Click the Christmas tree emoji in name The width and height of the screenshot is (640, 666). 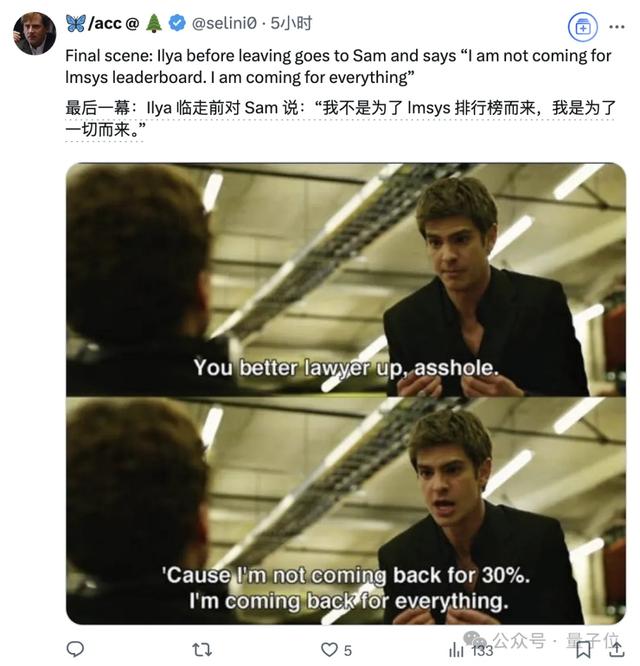point(154,23)
